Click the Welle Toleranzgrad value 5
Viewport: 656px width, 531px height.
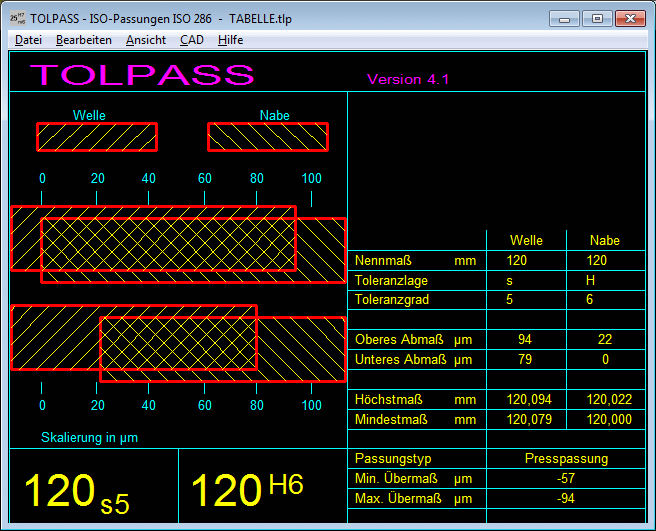point(510,300)
